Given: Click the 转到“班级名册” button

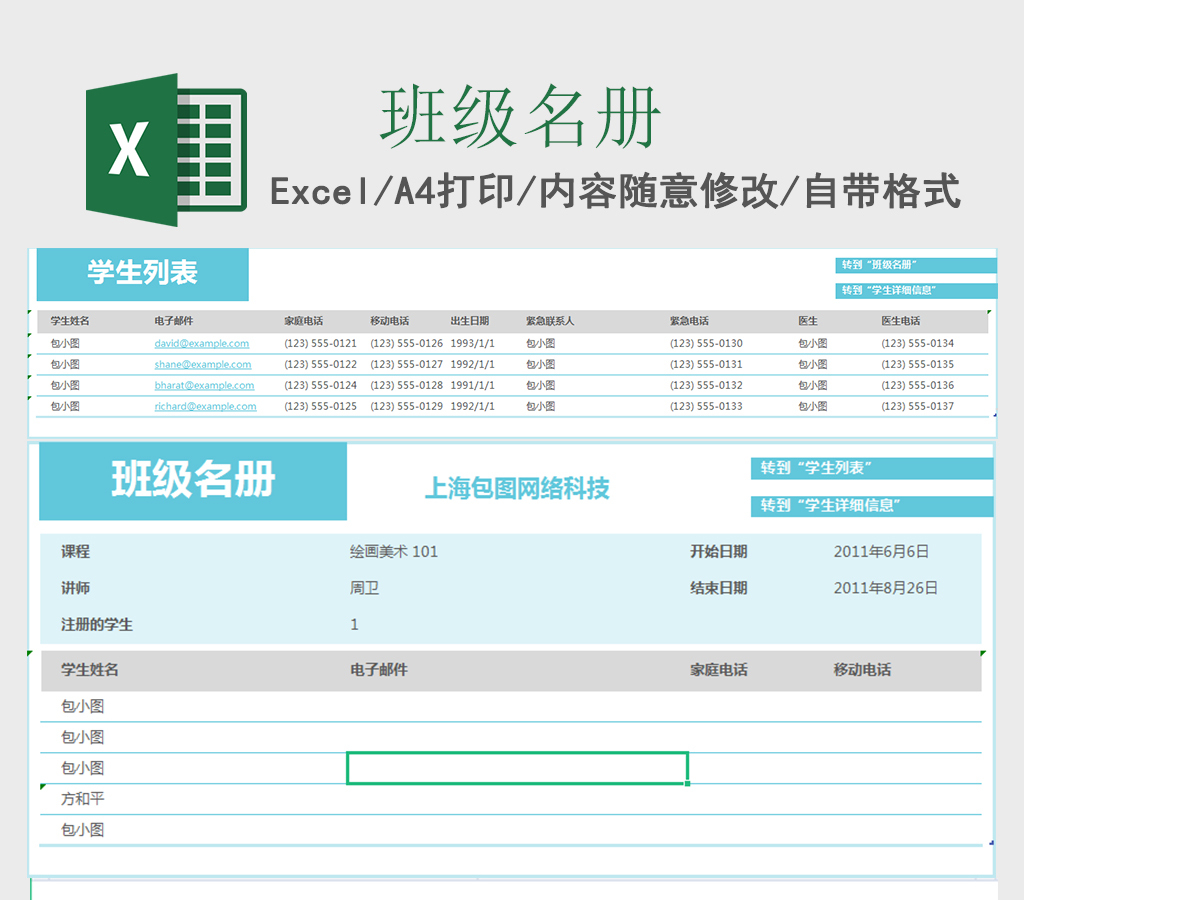Looking at the screenshot, I should 916,265.
